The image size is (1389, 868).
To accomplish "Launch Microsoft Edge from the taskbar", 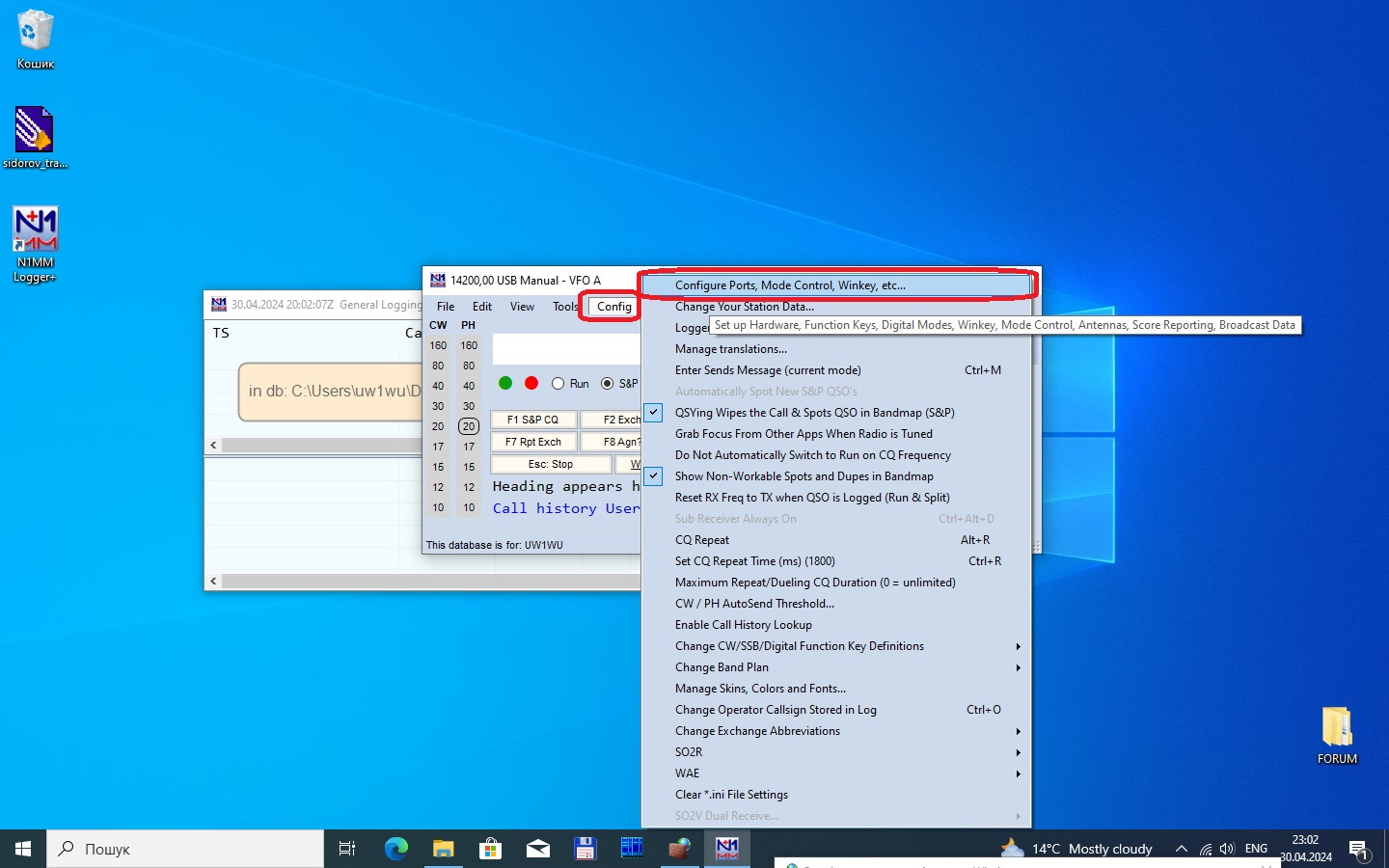I will [x=395, y=849].
